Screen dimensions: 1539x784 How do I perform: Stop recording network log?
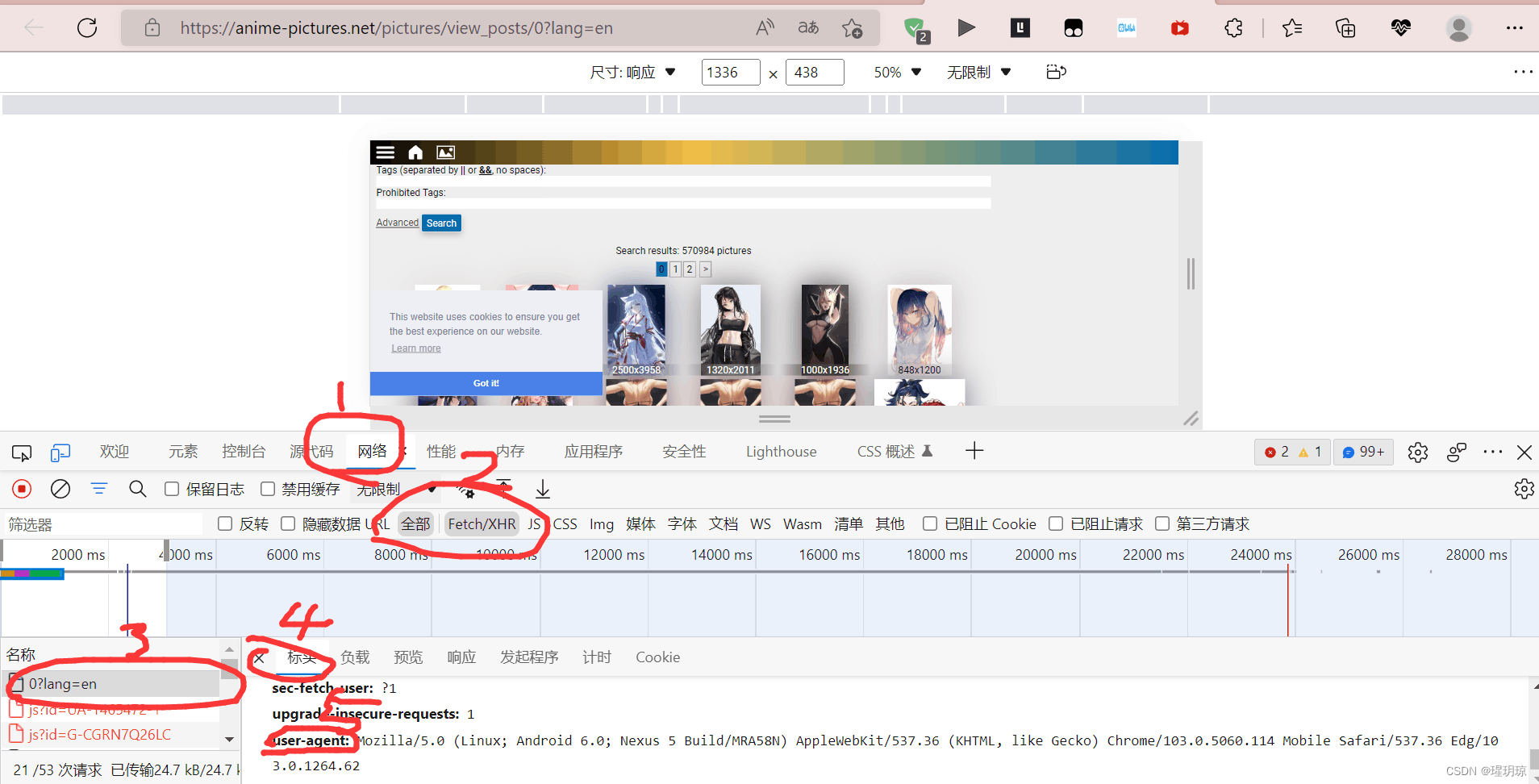click(22, 489)
